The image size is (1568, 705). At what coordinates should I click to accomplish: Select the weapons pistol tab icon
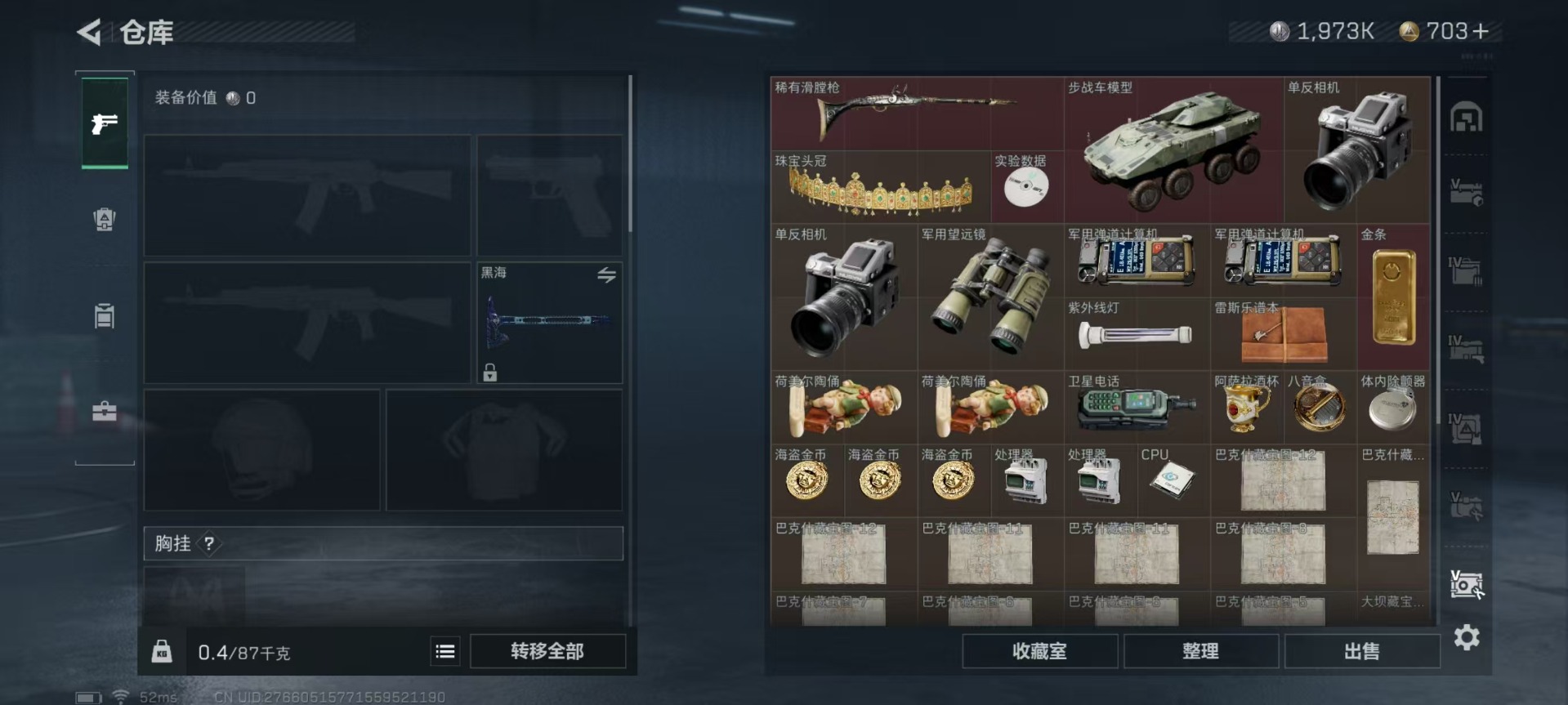coord(105,123)
